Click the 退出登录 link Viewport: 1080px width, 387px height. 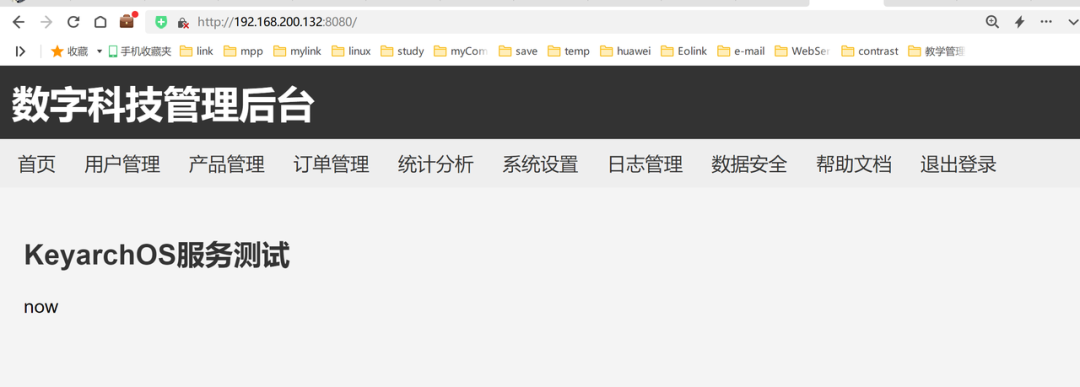[958, 165]
